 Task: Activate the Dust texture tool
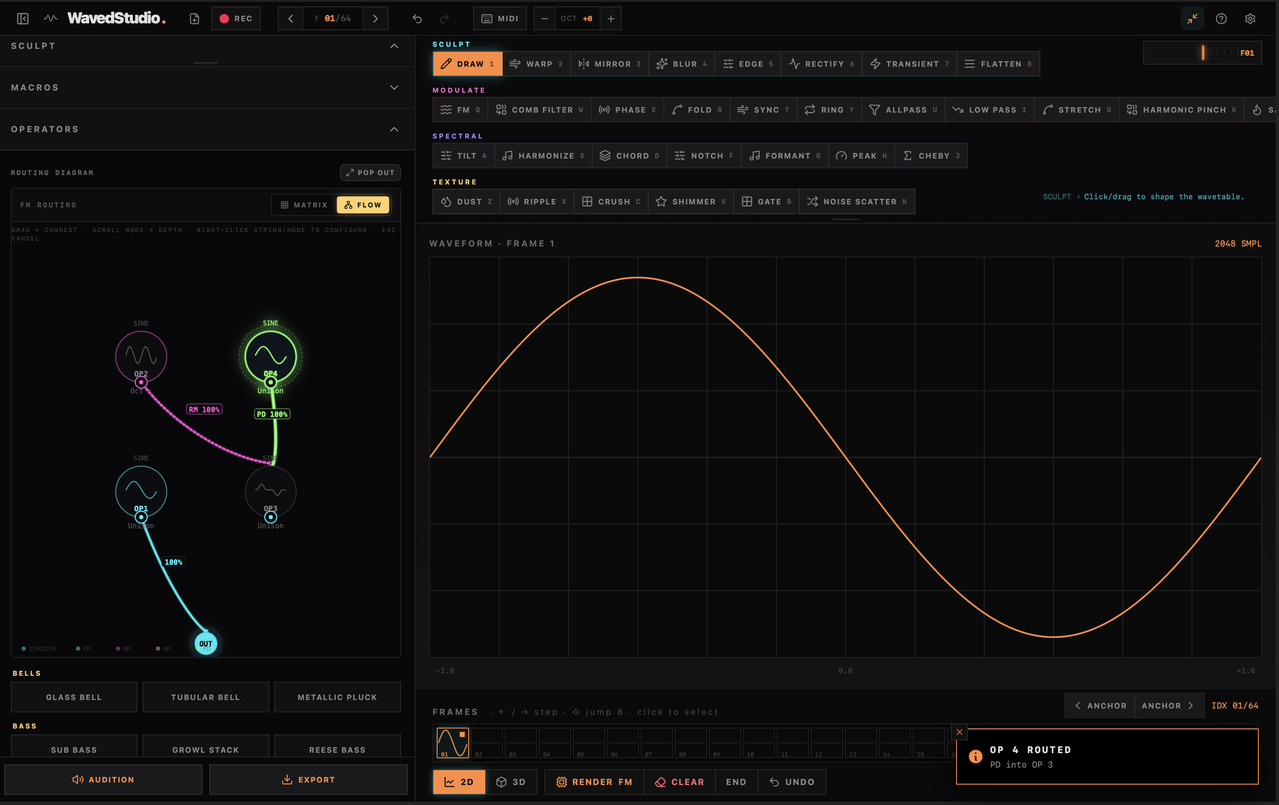click(x=466, y=202)
